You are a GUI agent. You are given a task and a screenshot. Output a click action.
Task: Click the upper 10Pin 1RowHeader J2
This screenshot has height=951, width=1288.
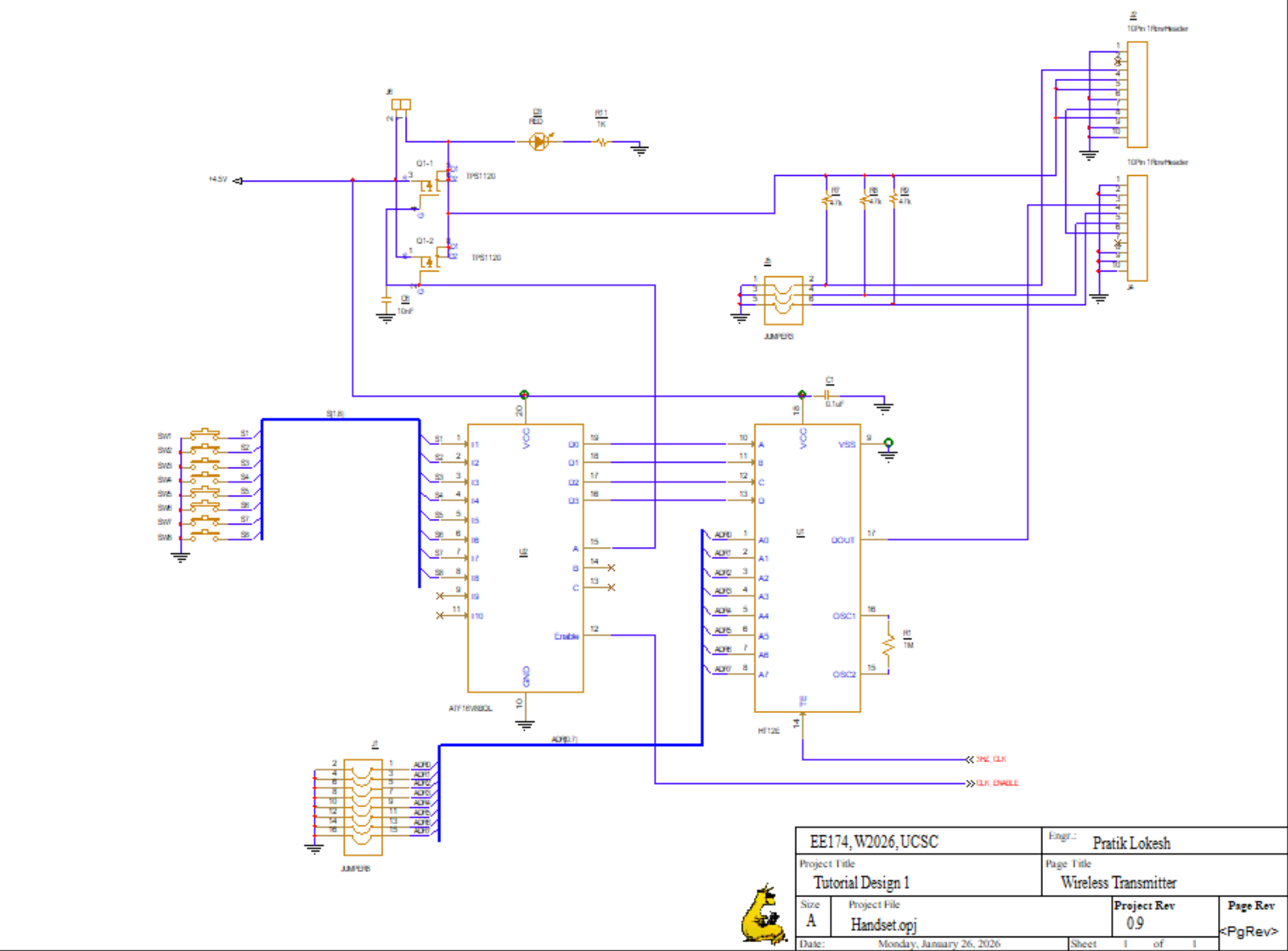1138,92
